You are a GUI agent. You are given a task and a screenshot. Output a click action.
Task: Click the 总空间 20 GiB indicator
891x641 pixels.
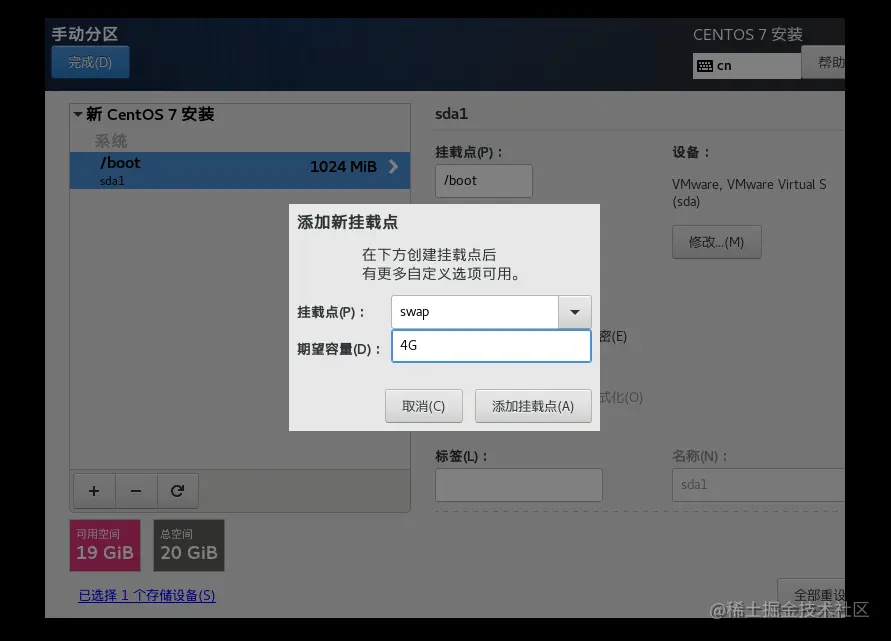point(189,545)
